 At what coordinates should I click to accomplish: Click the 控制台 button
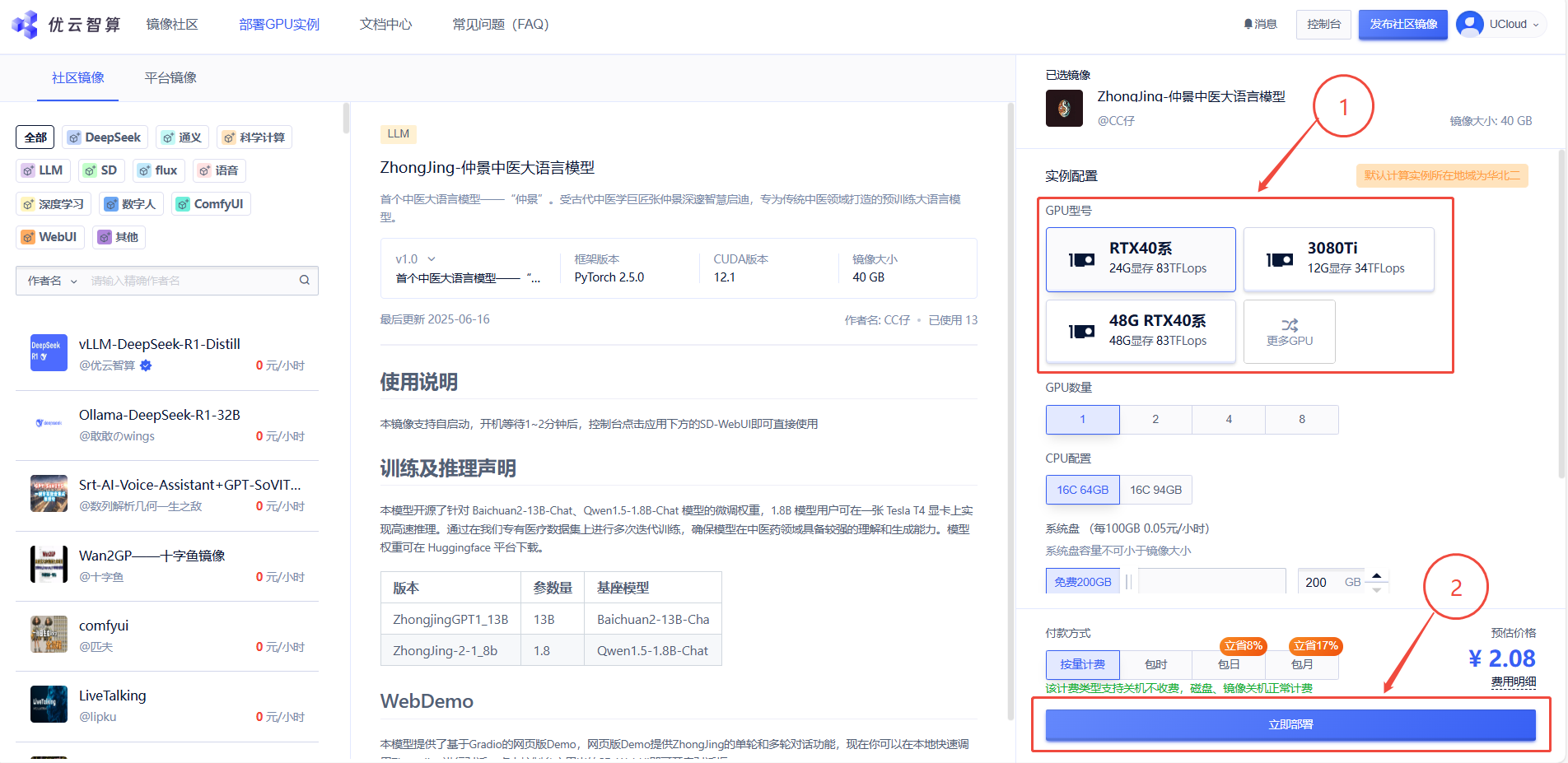[x=1323, y=24]
